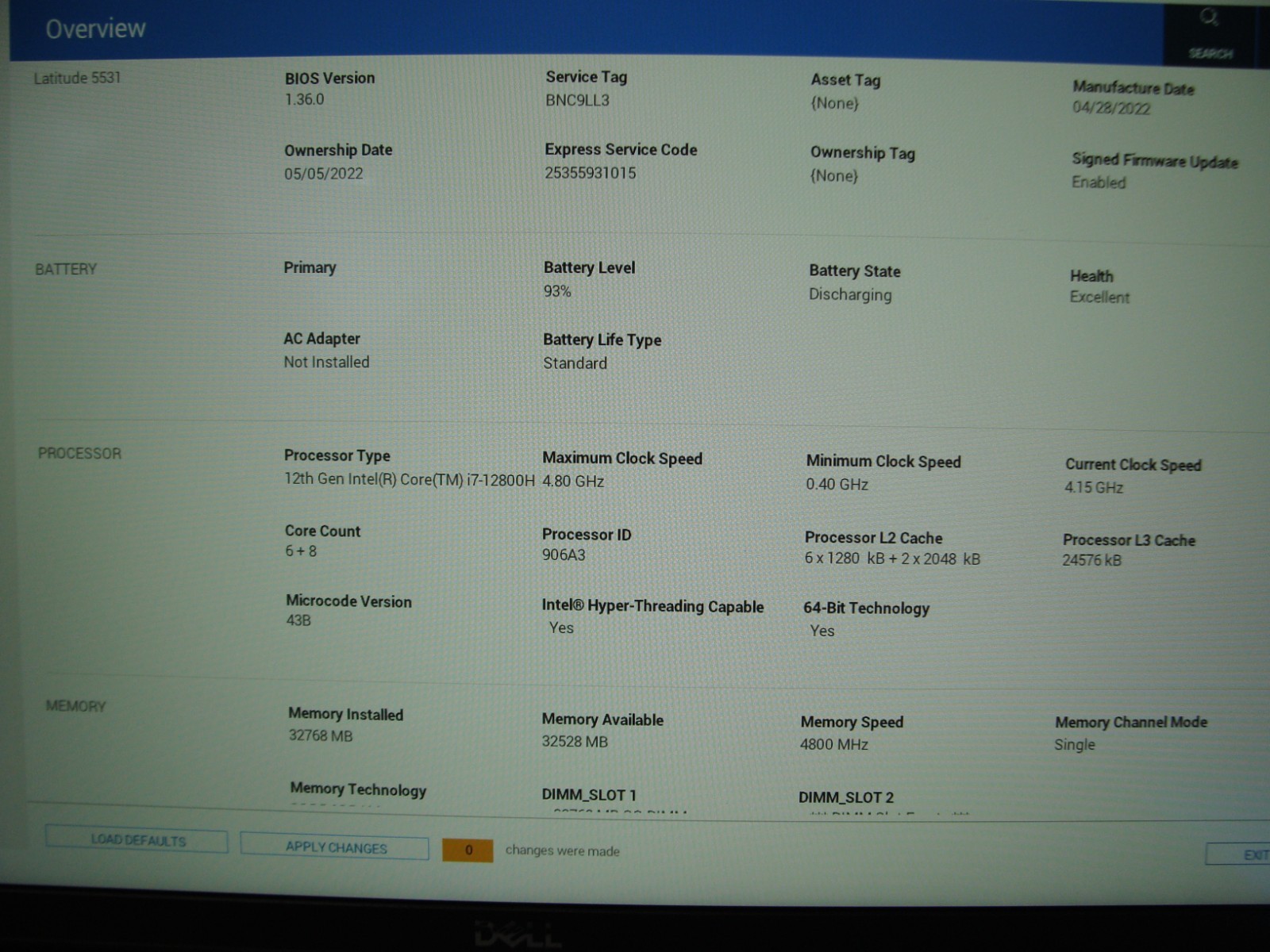Image resolution: width=1270 pixels, height=952 pixels.
Task: Select Microcode Version value 43B
Action: click(x=298, y=620)
